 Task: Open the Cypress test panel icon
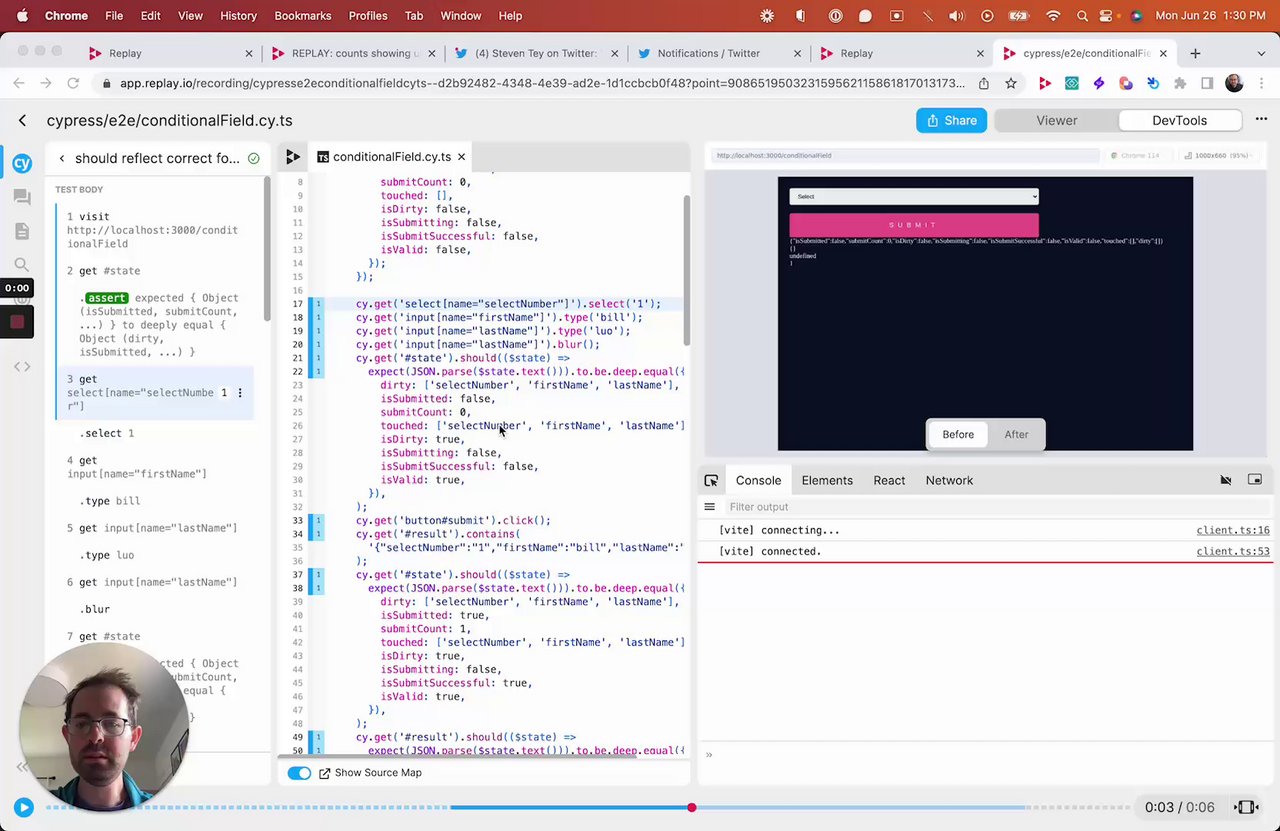click(22, 163)
